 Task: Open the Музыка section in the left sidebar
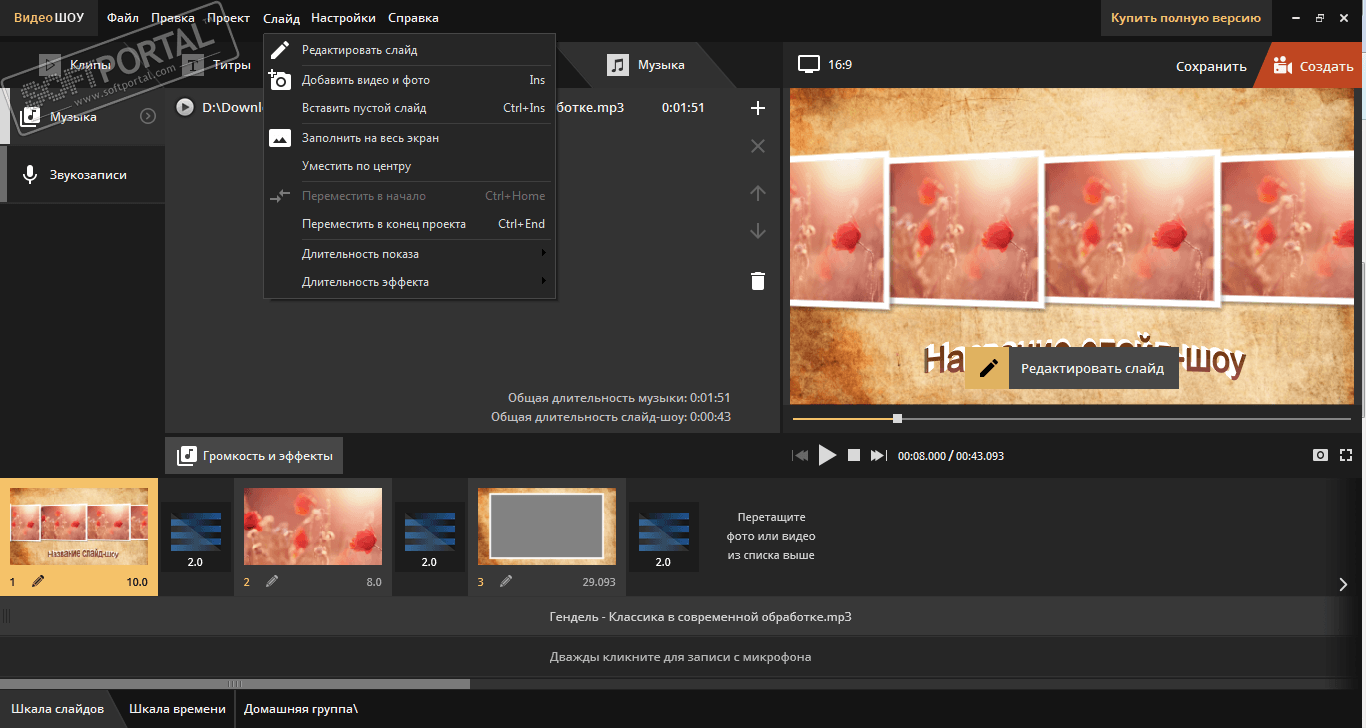coord(82,116)
